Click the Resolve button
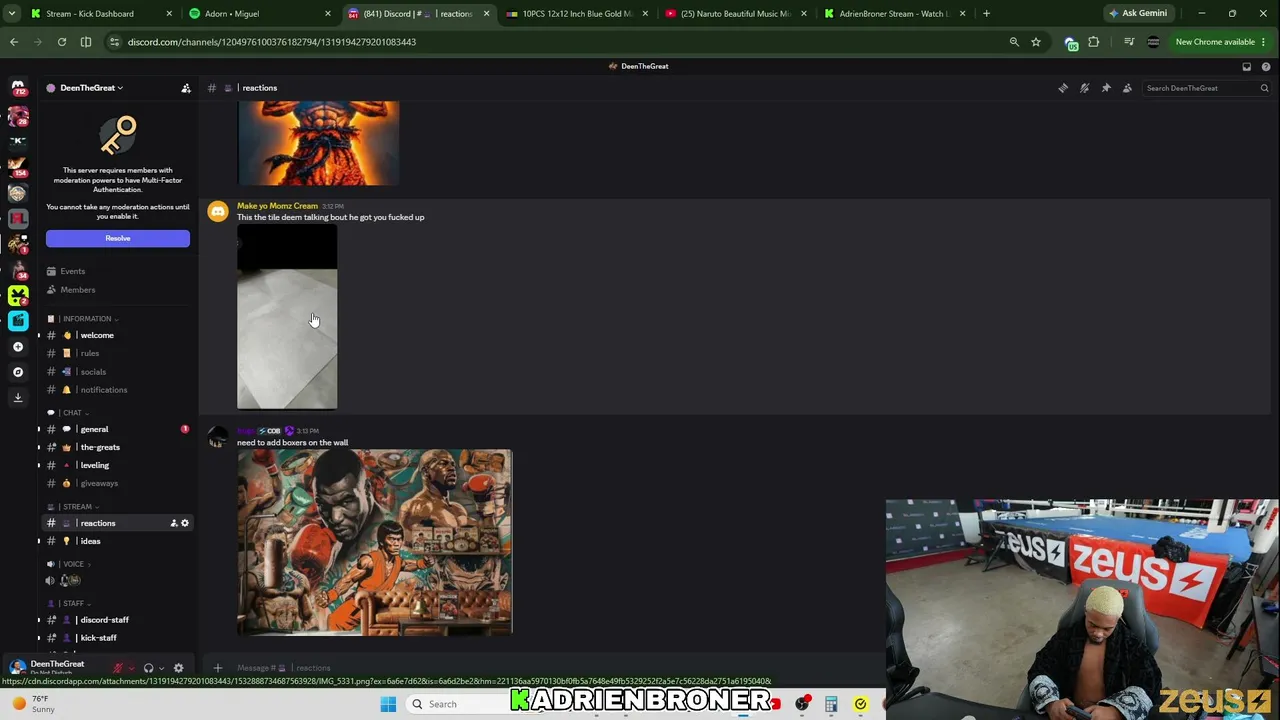 pyautogui.click(x=117, y=238)
